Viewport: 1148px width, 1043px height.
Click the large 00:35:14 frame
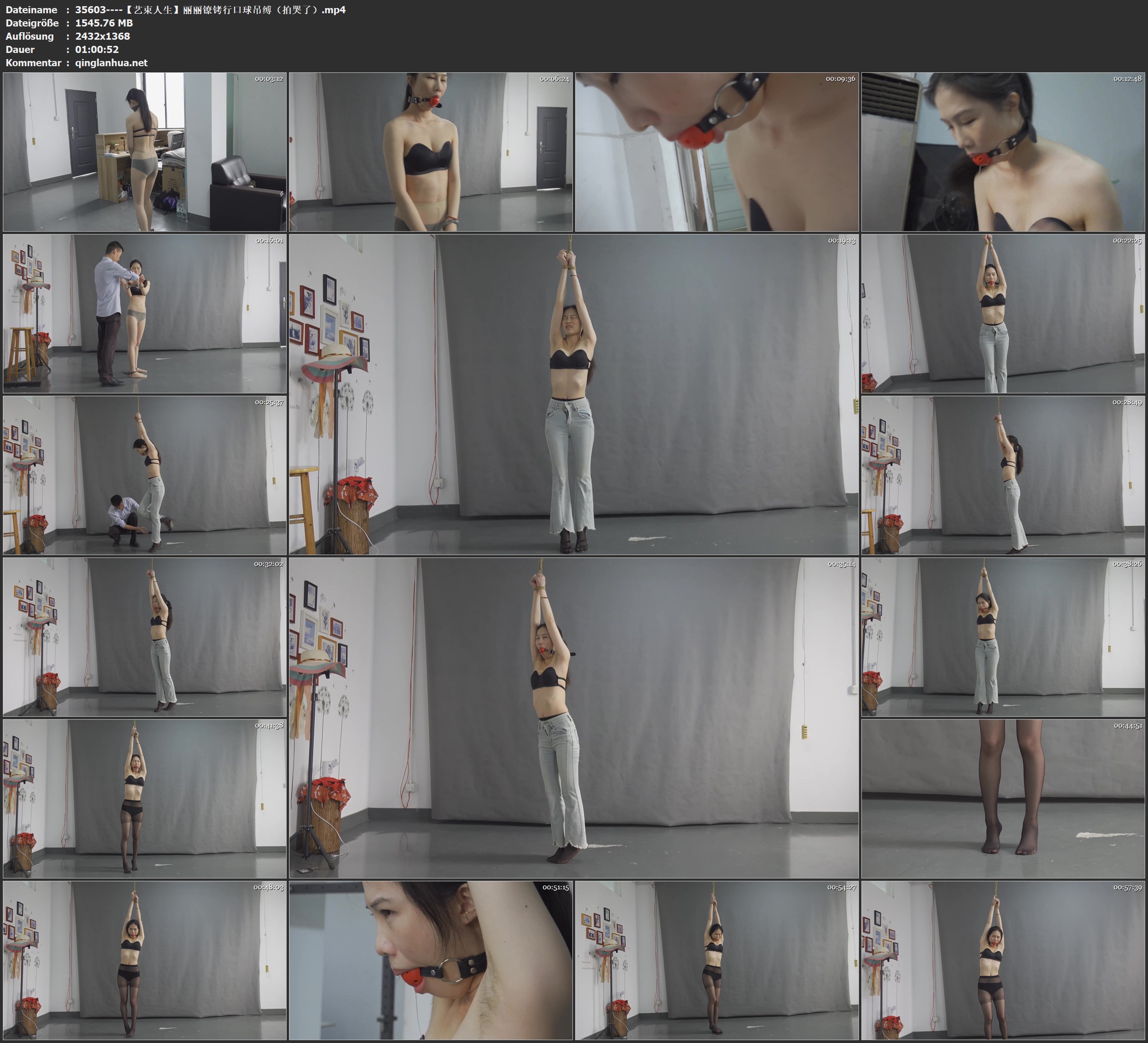[x=573, y=717]
